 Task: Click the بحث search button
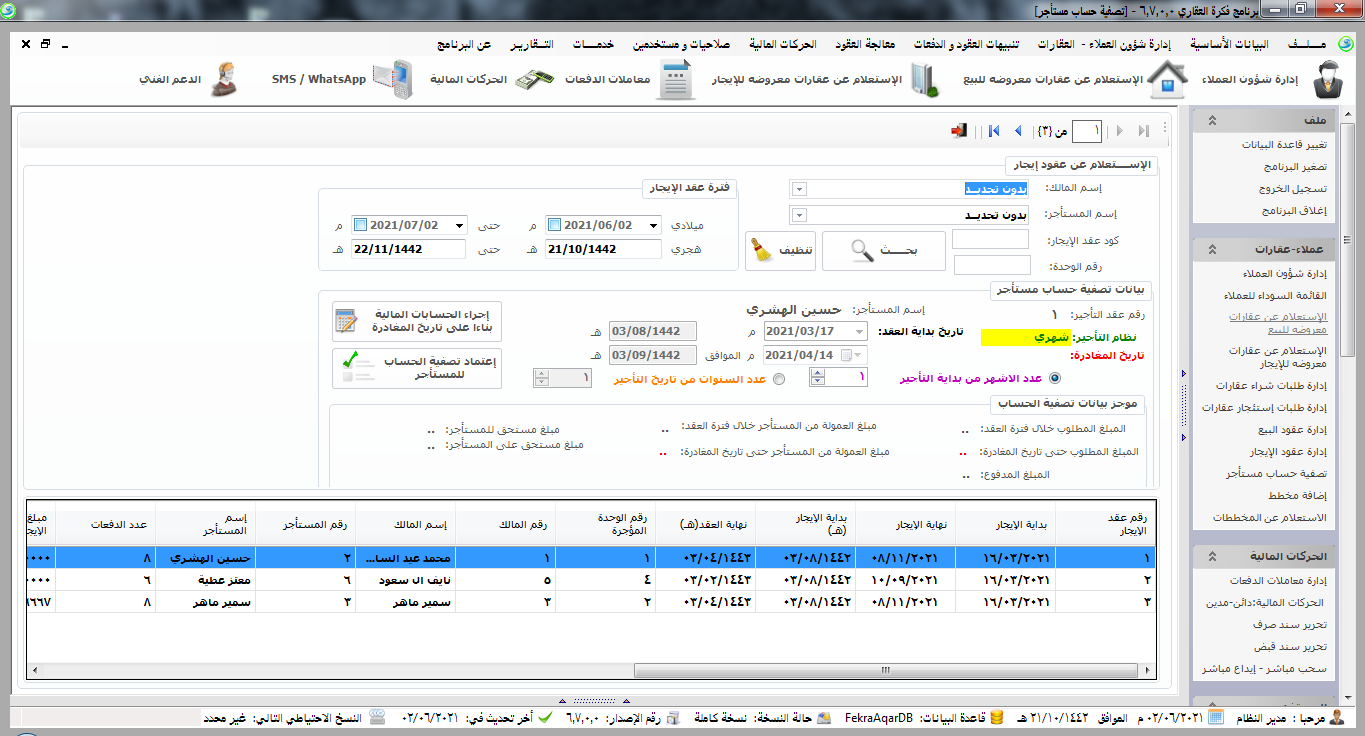(883, 251)
